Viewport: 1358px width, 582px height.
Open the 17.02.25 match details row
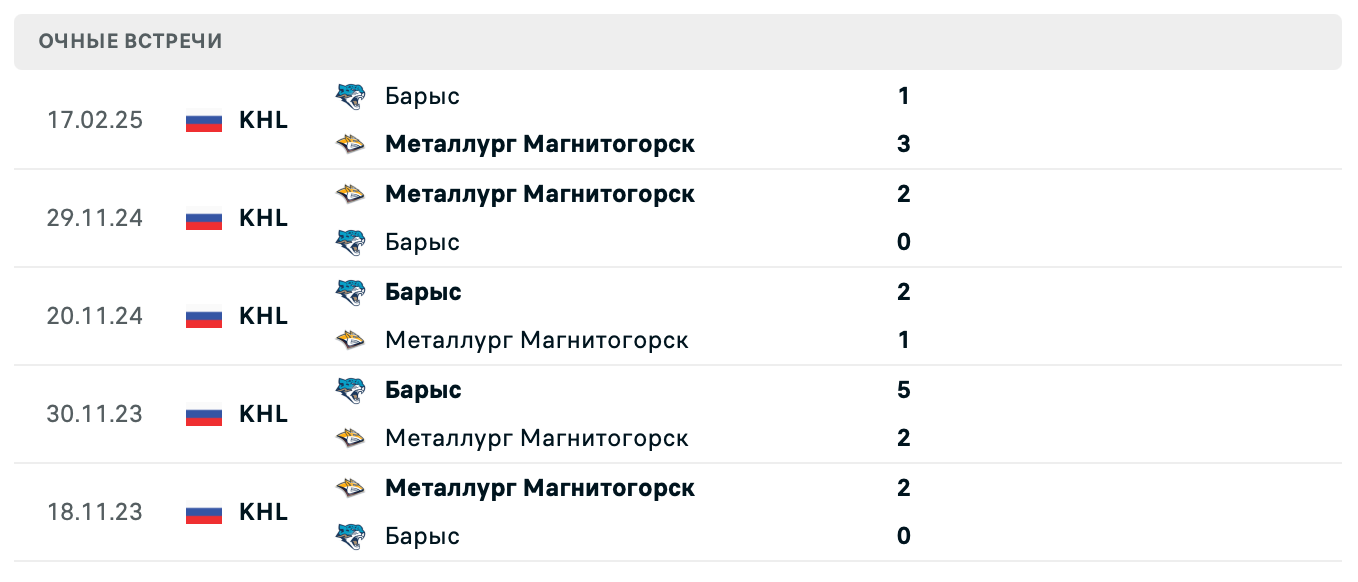click(x=679, y=120)
